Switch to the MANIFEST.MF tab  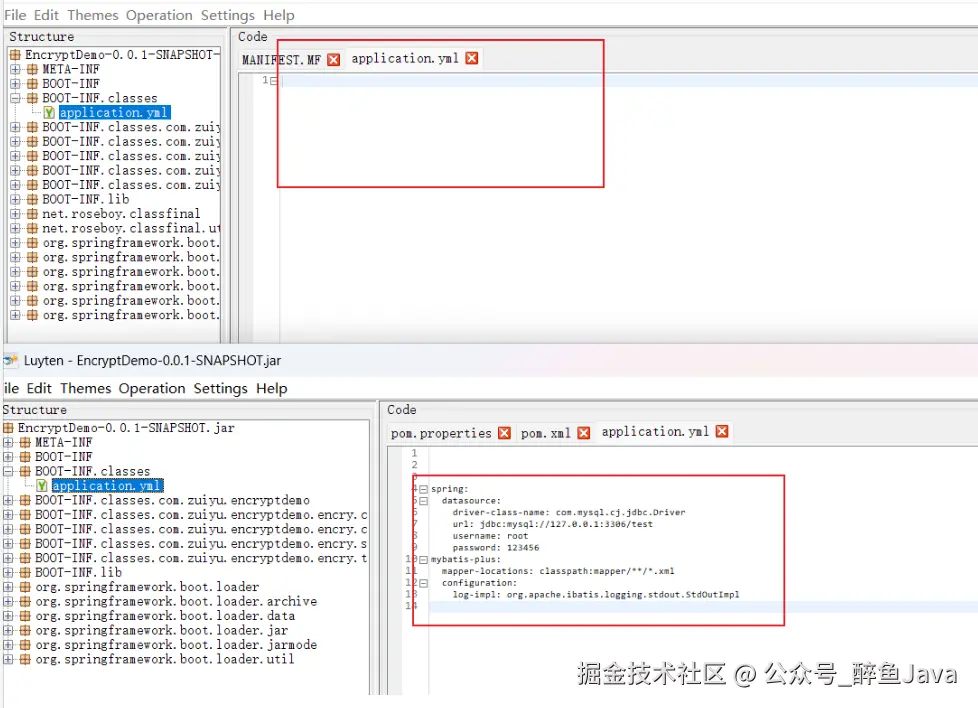pos(281,60)
